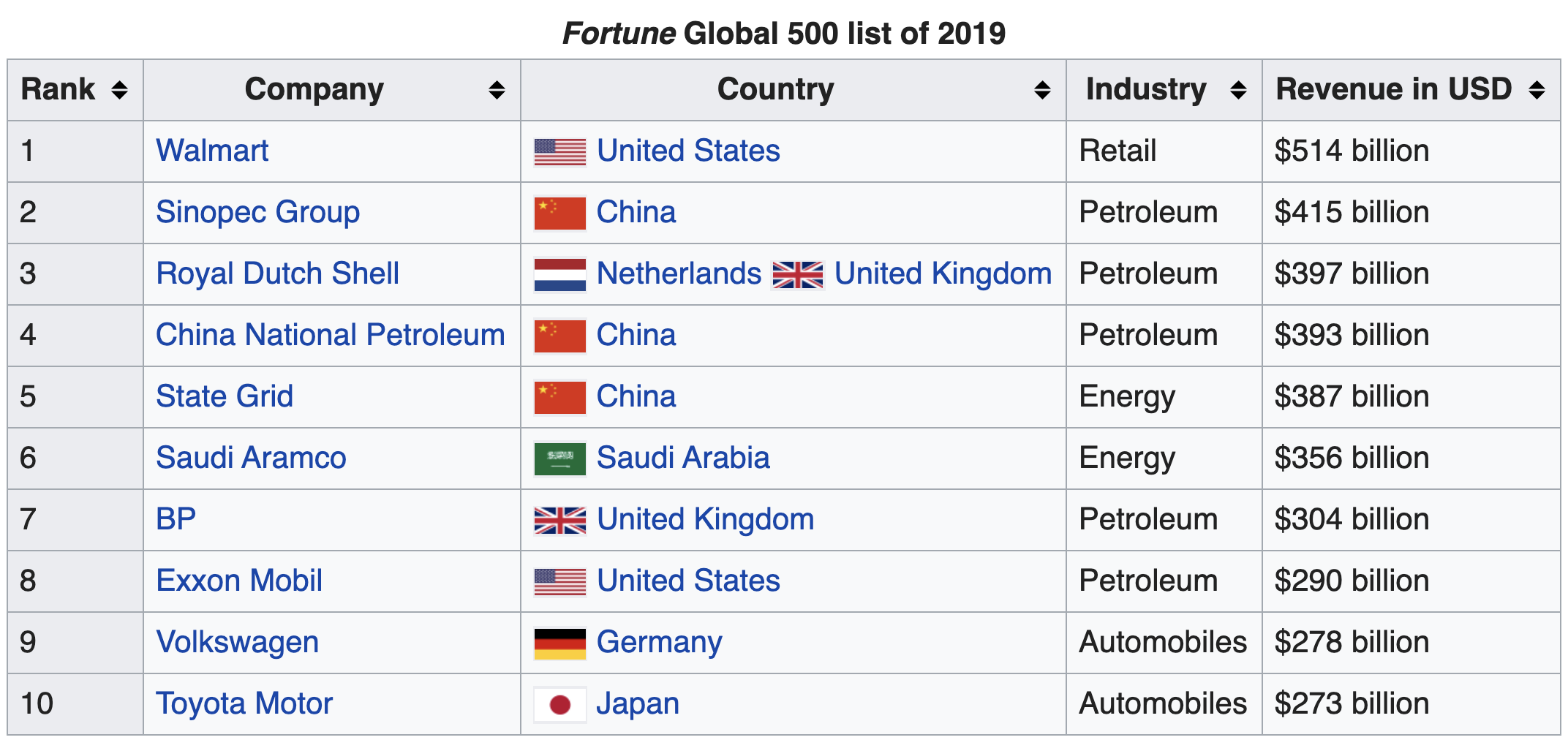Sort by Revenue in USD arrows
The width and height of the screenshot is (1568, 740).
coord(1537,90)
